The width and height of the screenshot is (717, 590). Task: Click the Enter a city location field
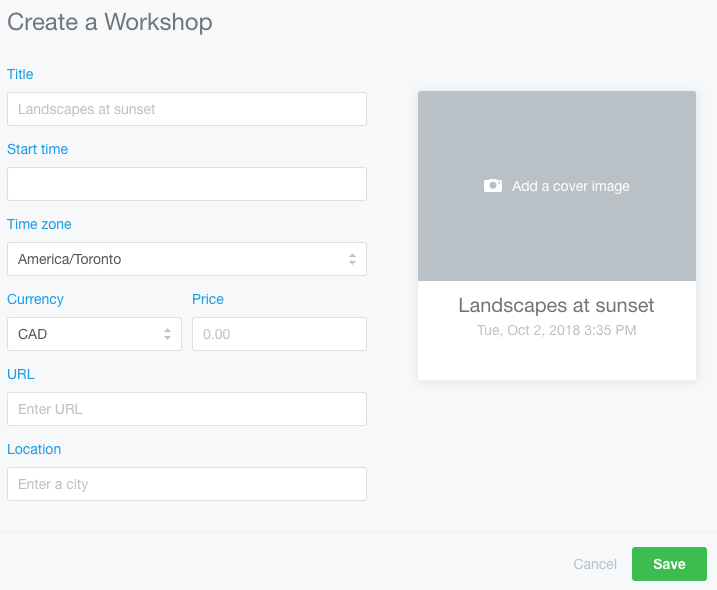coord(187,484)
